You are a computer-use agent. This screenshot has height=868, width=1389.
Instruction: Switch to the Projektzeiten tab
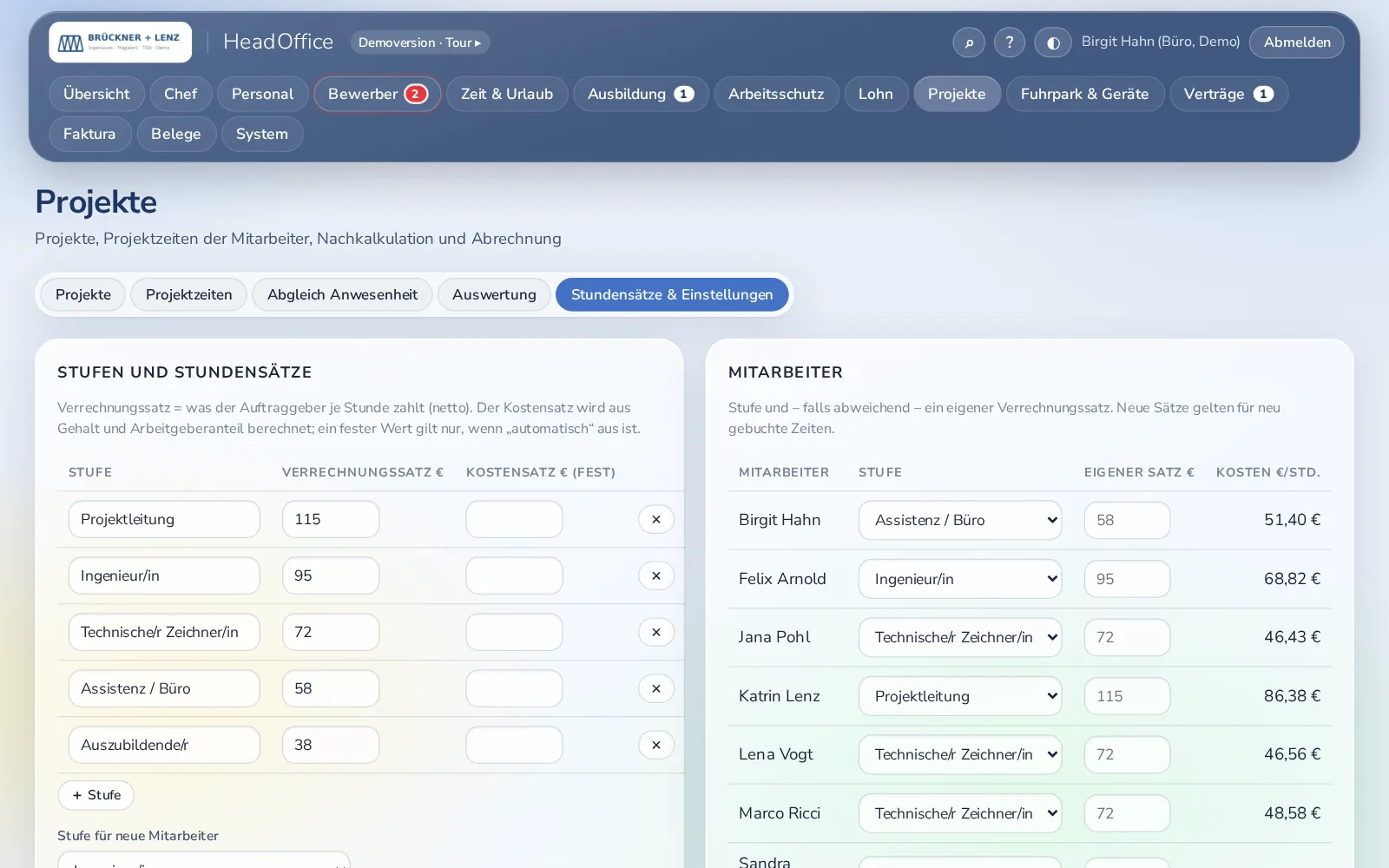(189, 294)
